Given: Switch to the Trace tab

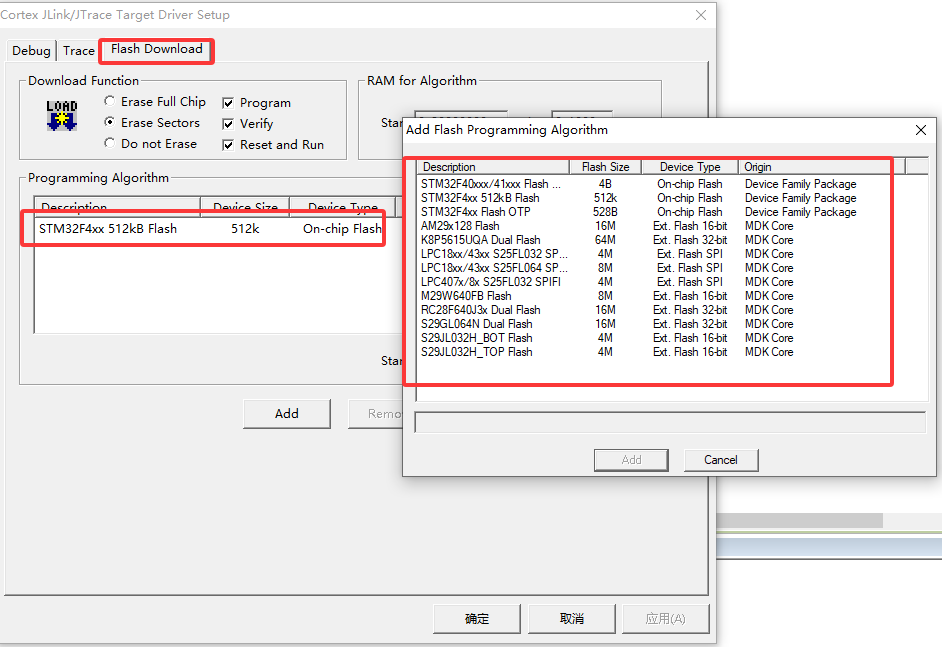Looking at the screenshot, I should [x=79, y=50].
